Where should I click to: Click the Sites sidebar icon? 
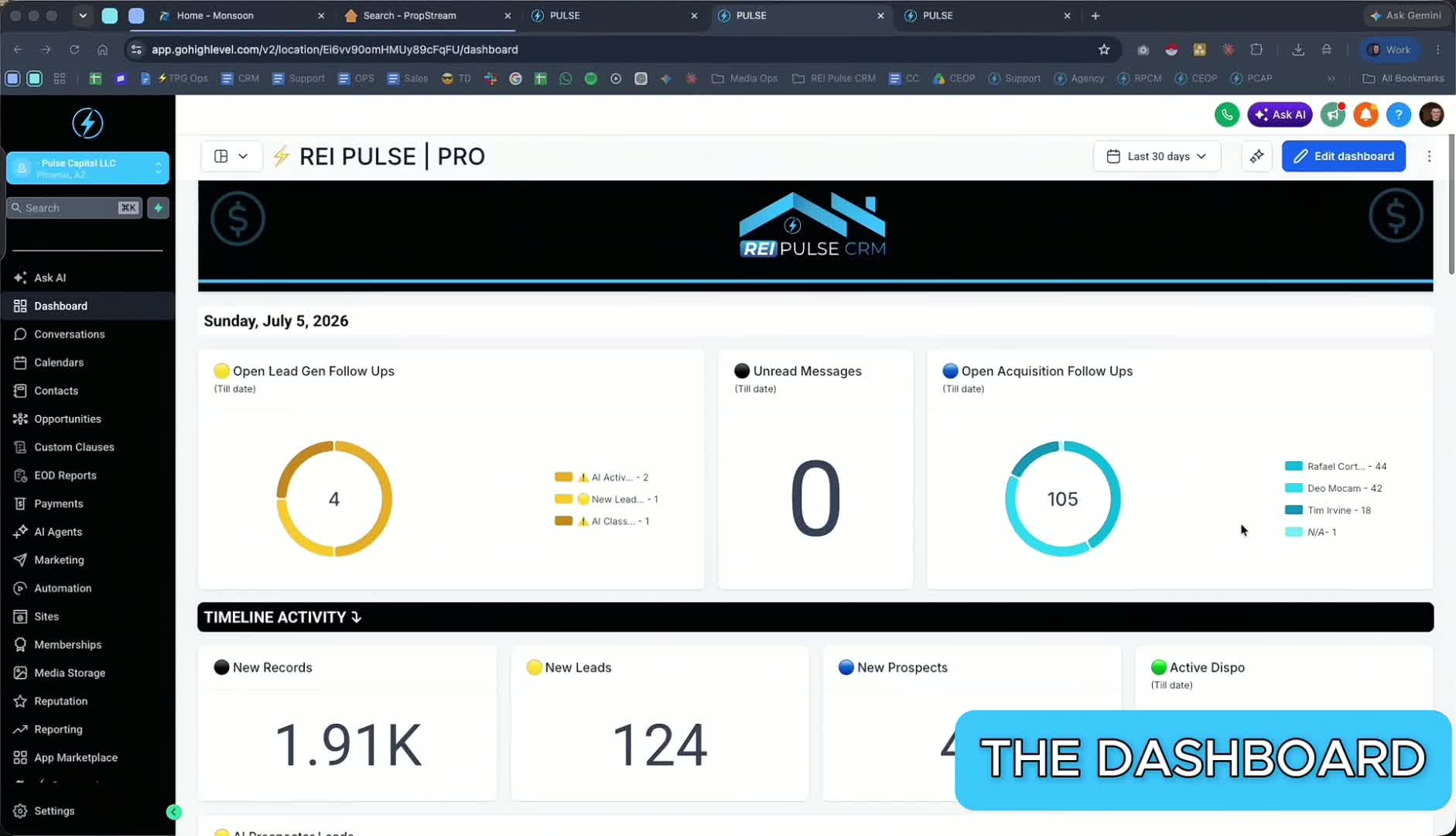[20, 617]
